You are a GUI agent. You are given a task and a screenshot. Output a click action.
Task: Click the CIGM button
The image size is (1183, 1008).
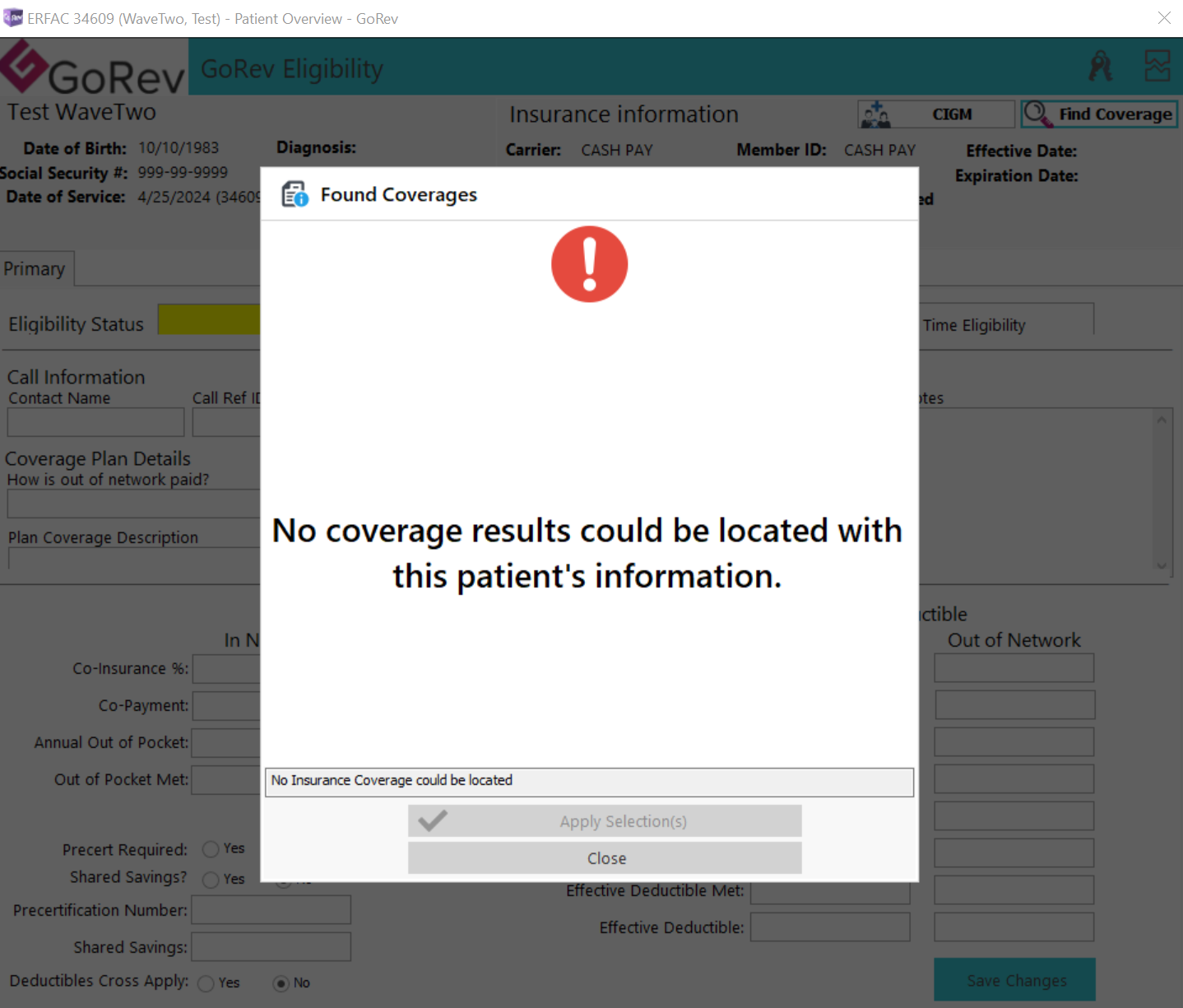(x=936, y=114)
